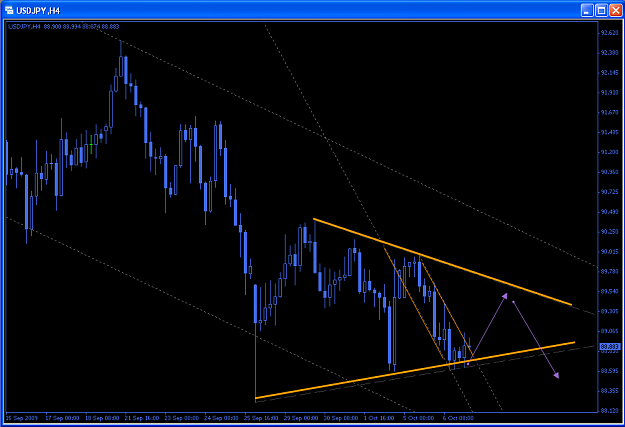This screenshot has height=427, width=625.
Task: Click the 88.120 price axis label
Action: tap(610, 410)
